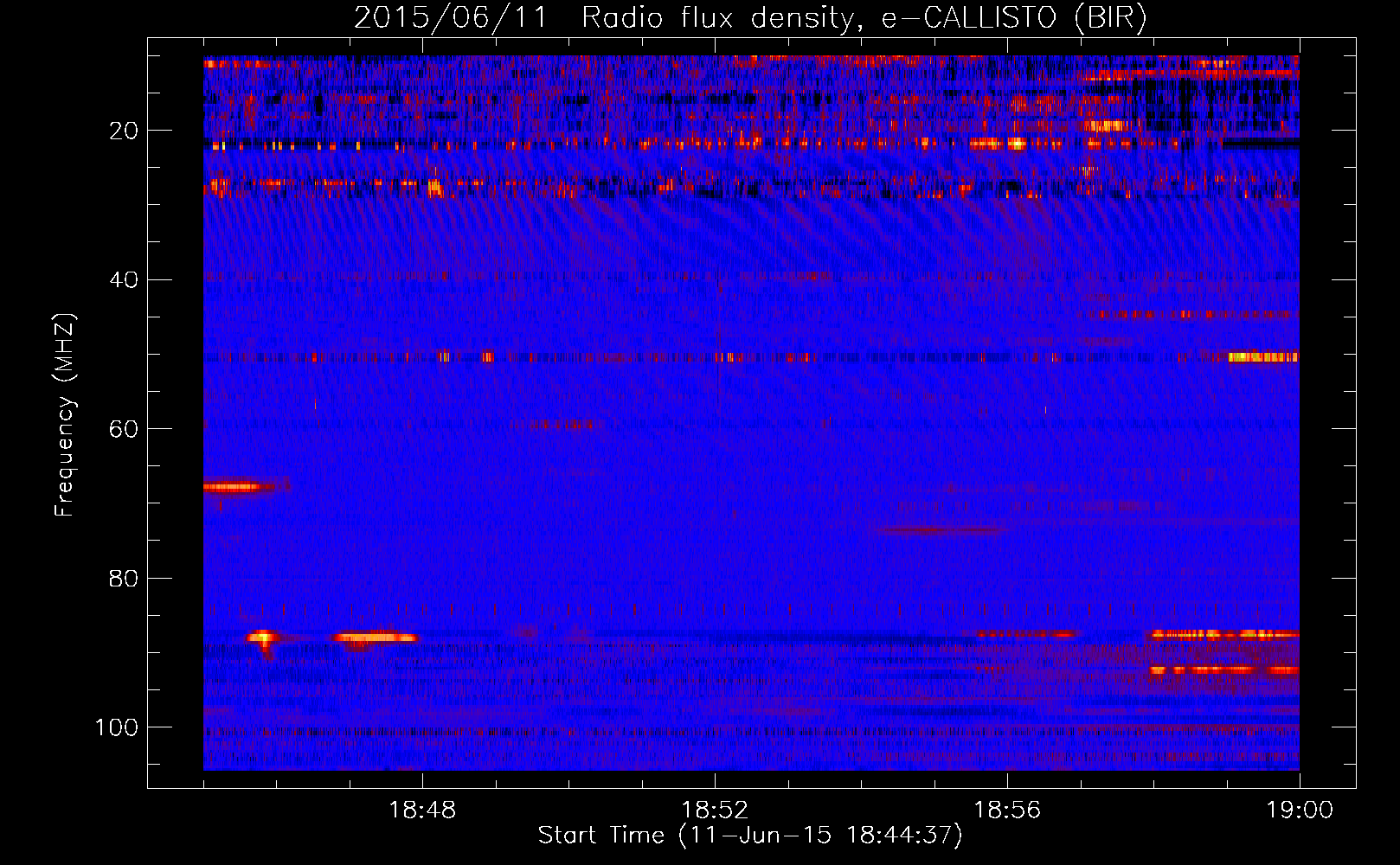Click the 'Start Time (11-Jun-15 18:44:37)' label

[x=750, y=836]
